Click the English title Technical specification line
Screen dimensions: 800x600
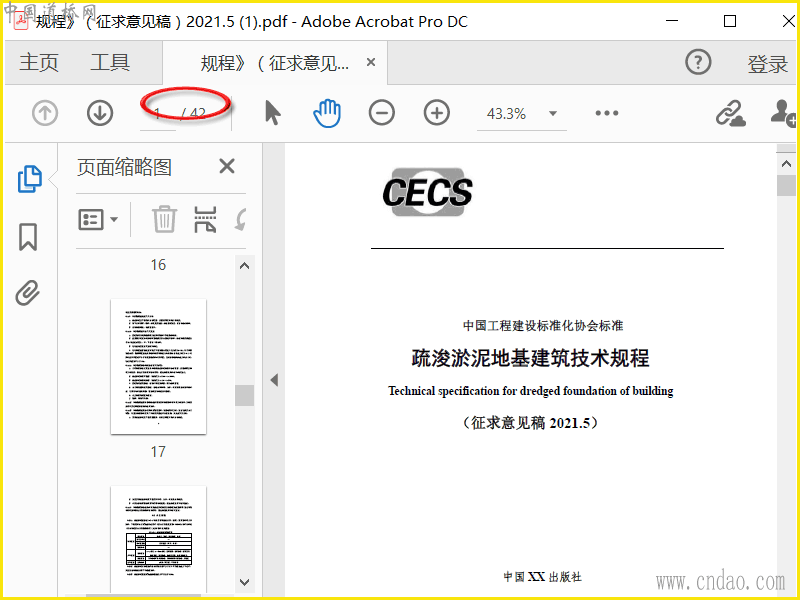click(x=531, y=391)
